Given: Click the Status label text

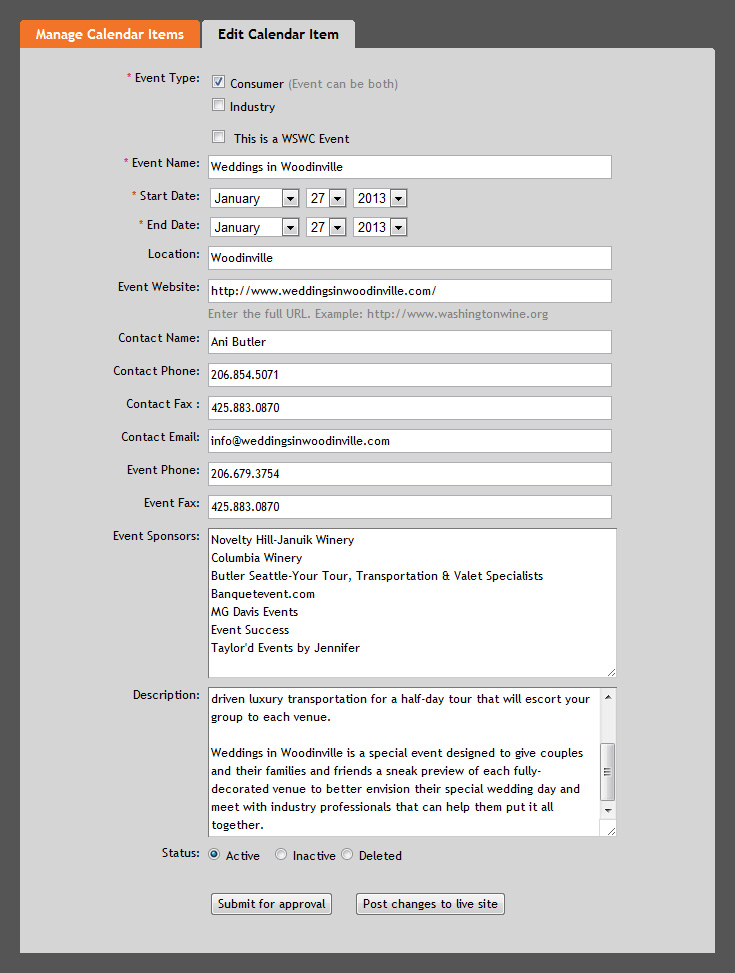Looking at the screenshot, I should coord(181,853).
